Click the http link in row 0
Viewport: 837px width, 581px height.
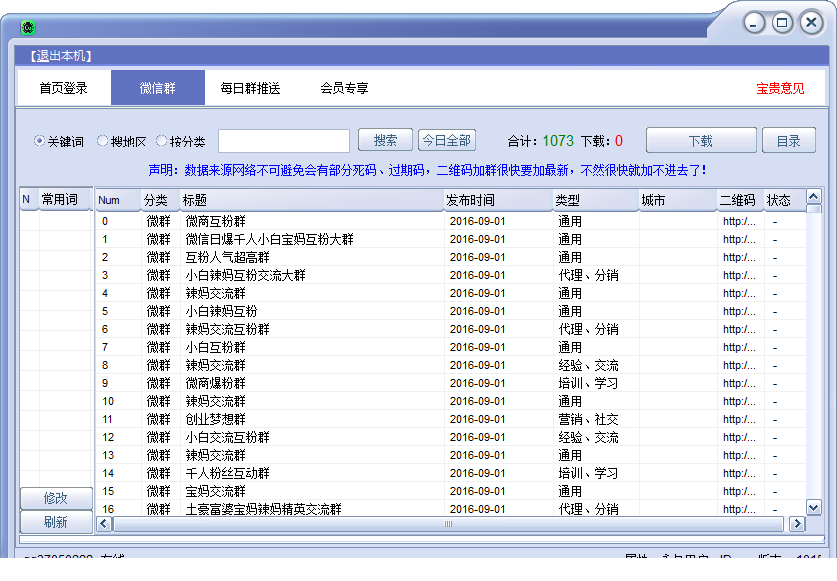(x=739, y=221)
